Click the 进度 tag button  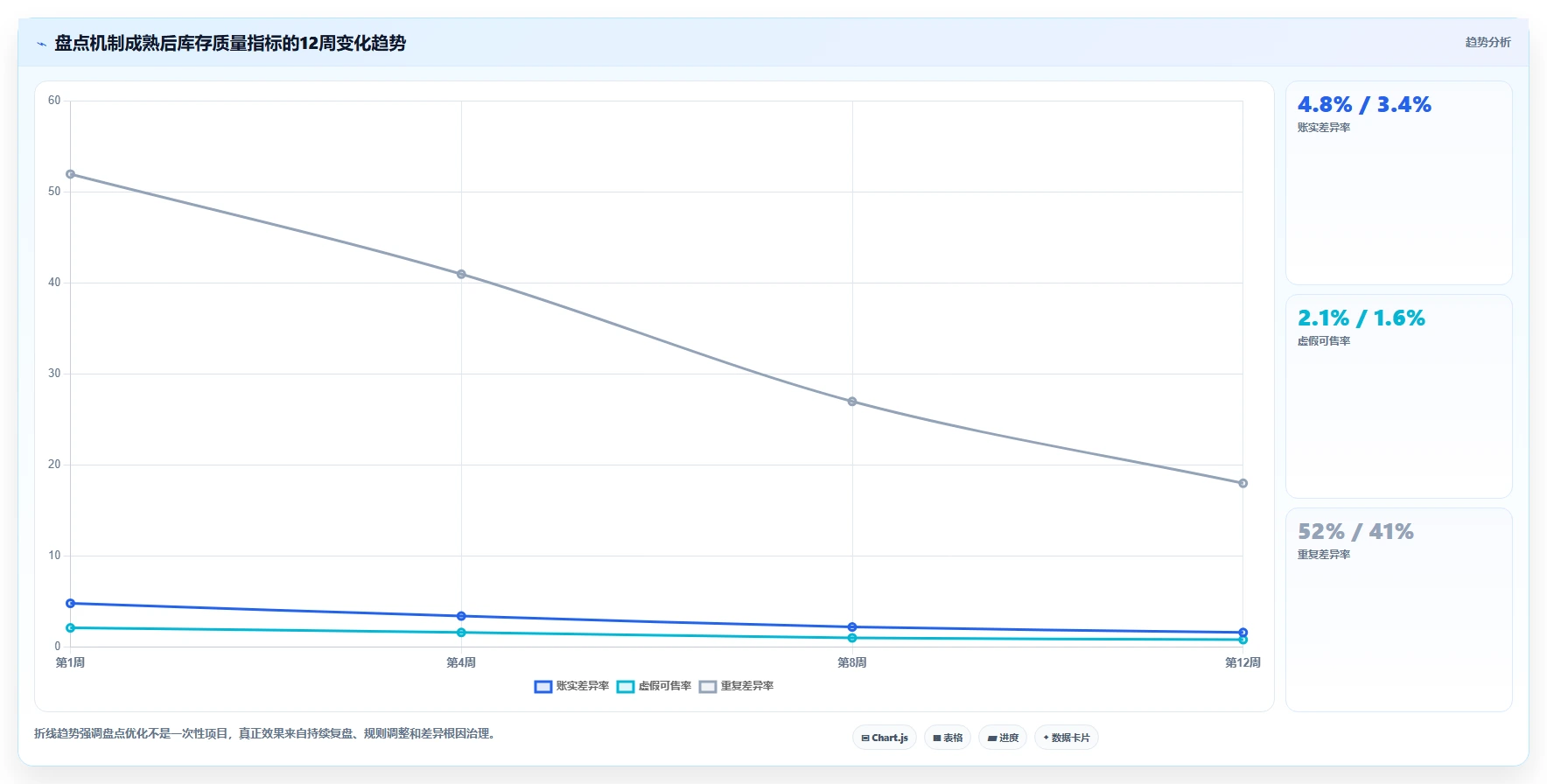pos(1003,738)
